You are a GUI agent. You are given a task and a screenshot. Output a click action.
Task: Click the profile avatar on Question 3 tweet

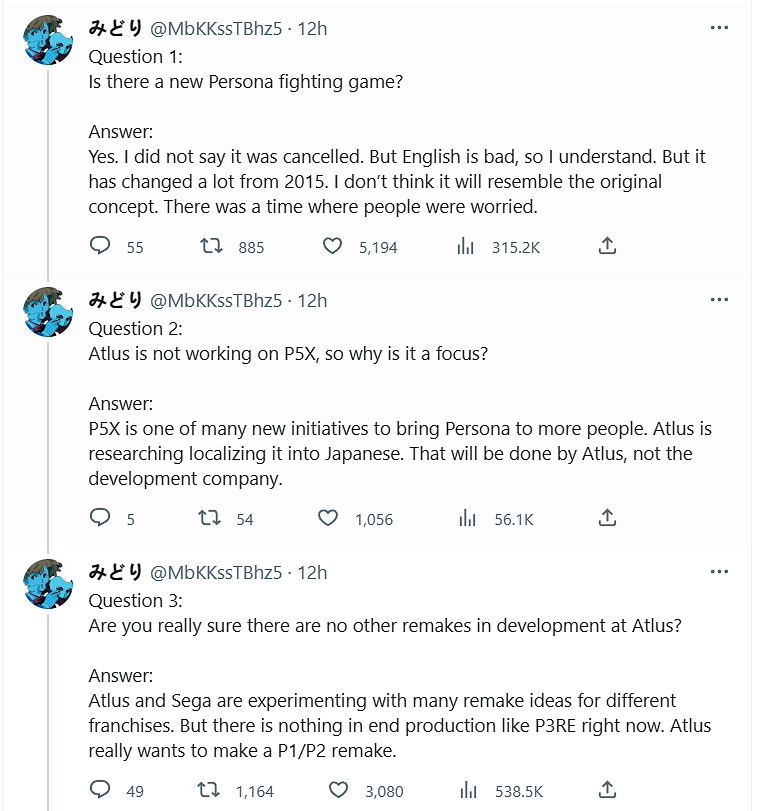47,585
